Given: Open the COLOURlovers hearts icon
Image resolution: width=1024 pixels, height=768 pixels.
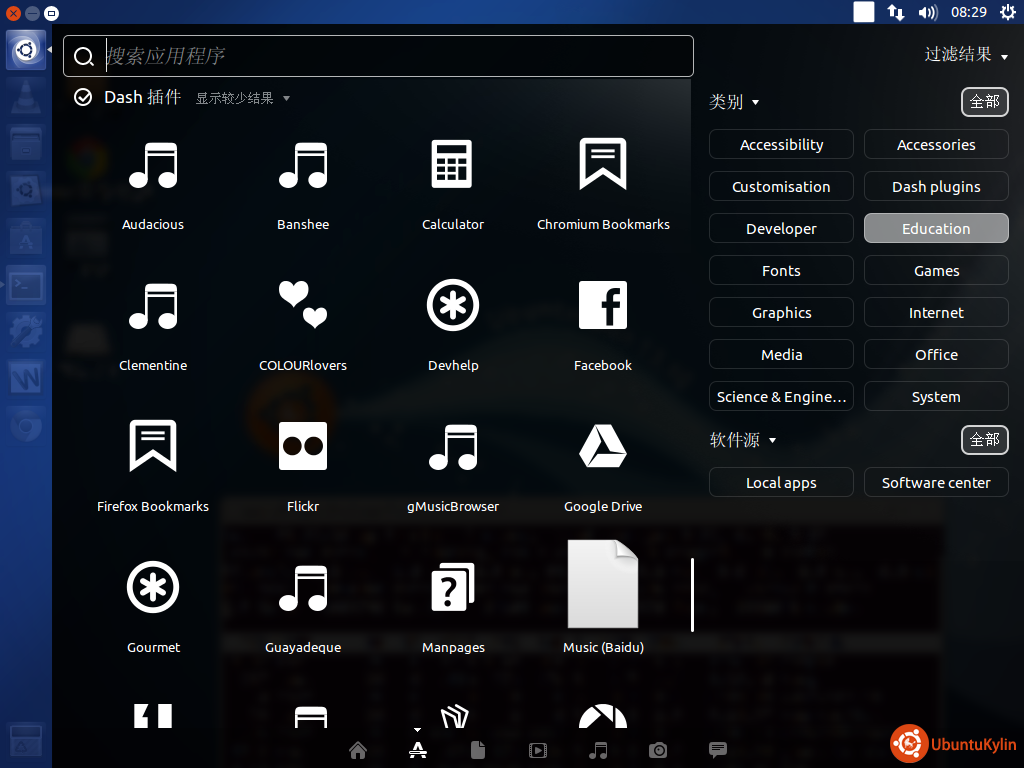Looking at the screenshot, I should pos(302,305).
